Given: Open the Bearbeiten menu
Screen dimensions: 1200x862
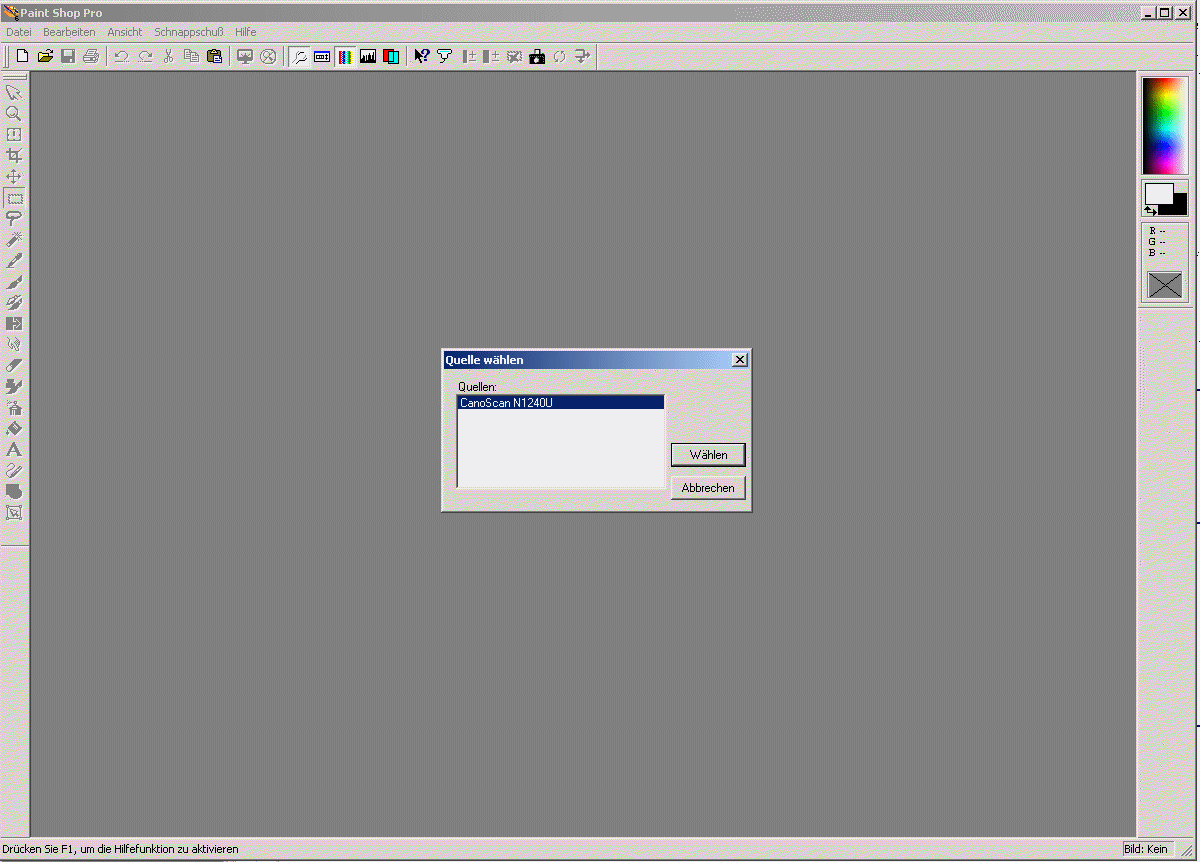Looking at the screenshot, I should (x=69, y=32).
